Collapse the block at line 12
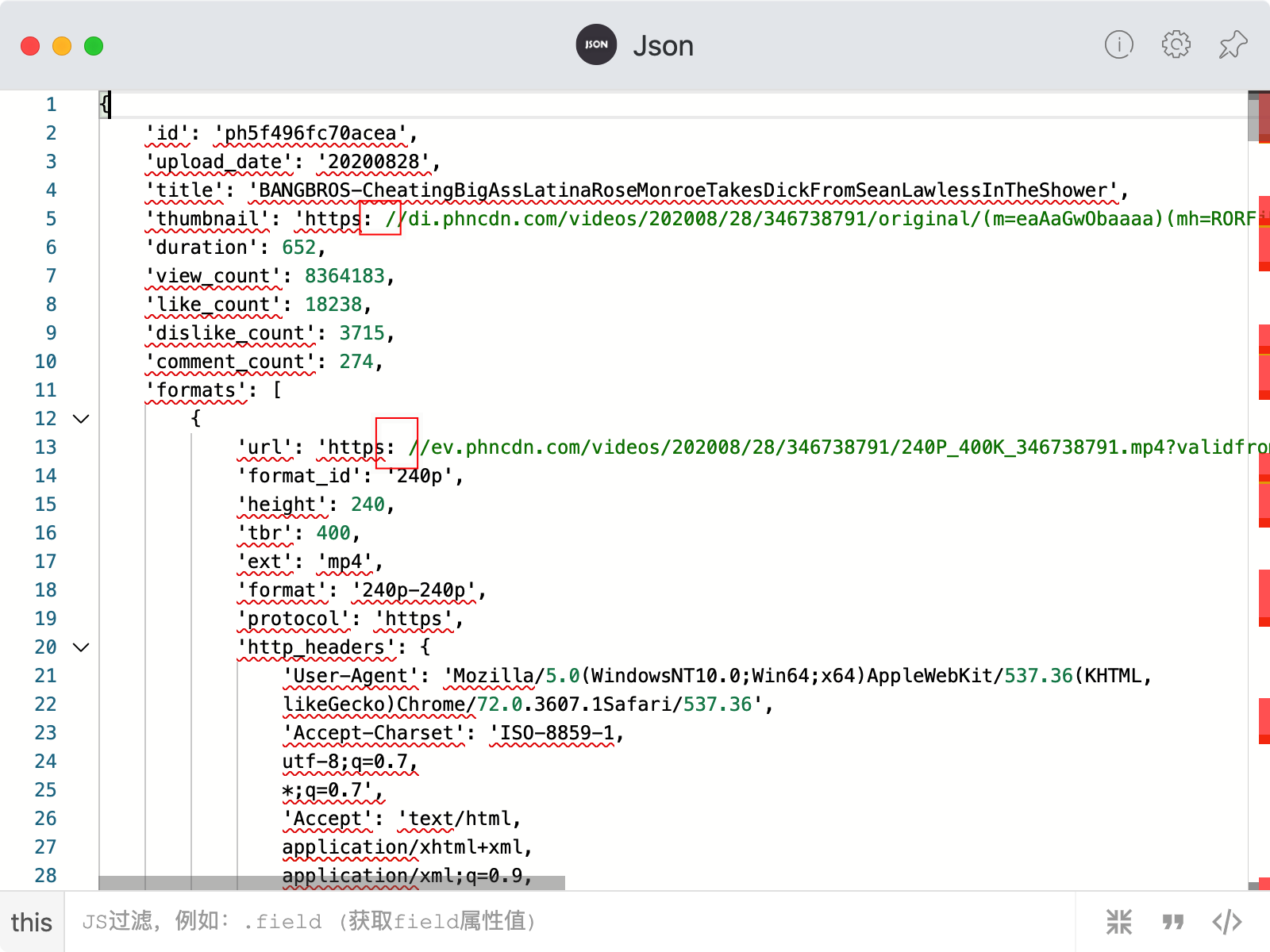This screenshot has width=1270, height=952. point(81,419)
